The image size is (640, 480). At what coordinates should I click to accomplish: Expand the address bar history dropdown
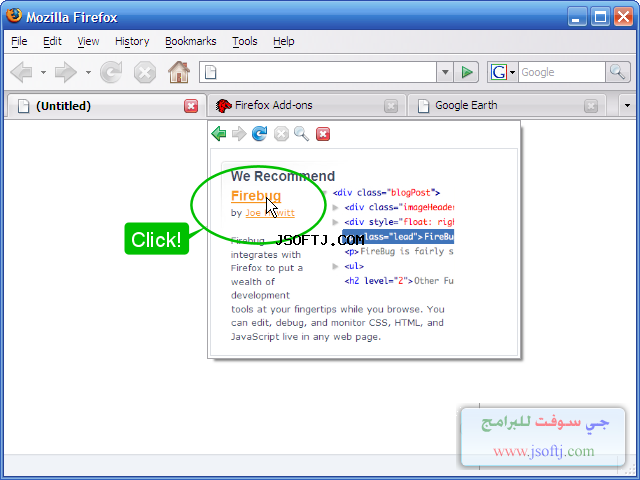[x=445, y=72]
